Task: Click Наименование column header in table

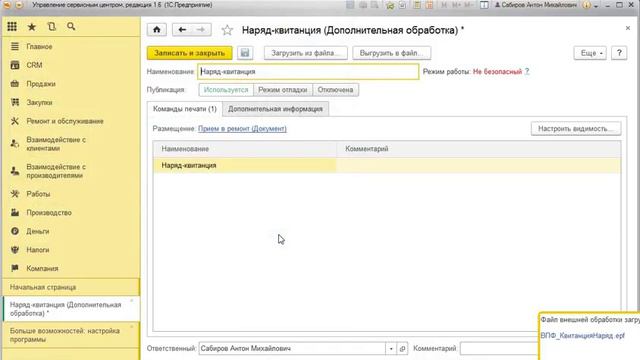Action: pos(245,149)
